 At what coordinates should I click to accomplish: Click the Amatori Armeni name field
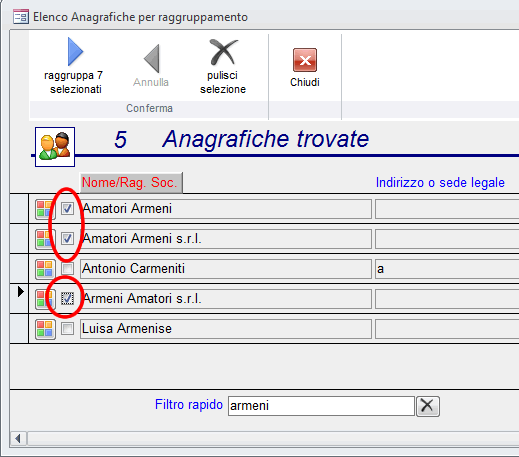point(226,209)
